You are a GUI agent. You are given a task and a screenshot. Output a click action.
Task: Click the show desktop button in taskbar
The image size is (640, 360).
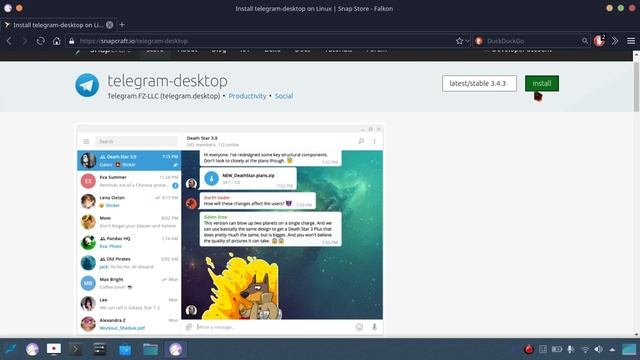pyautogui.click(x=629, y=349)
